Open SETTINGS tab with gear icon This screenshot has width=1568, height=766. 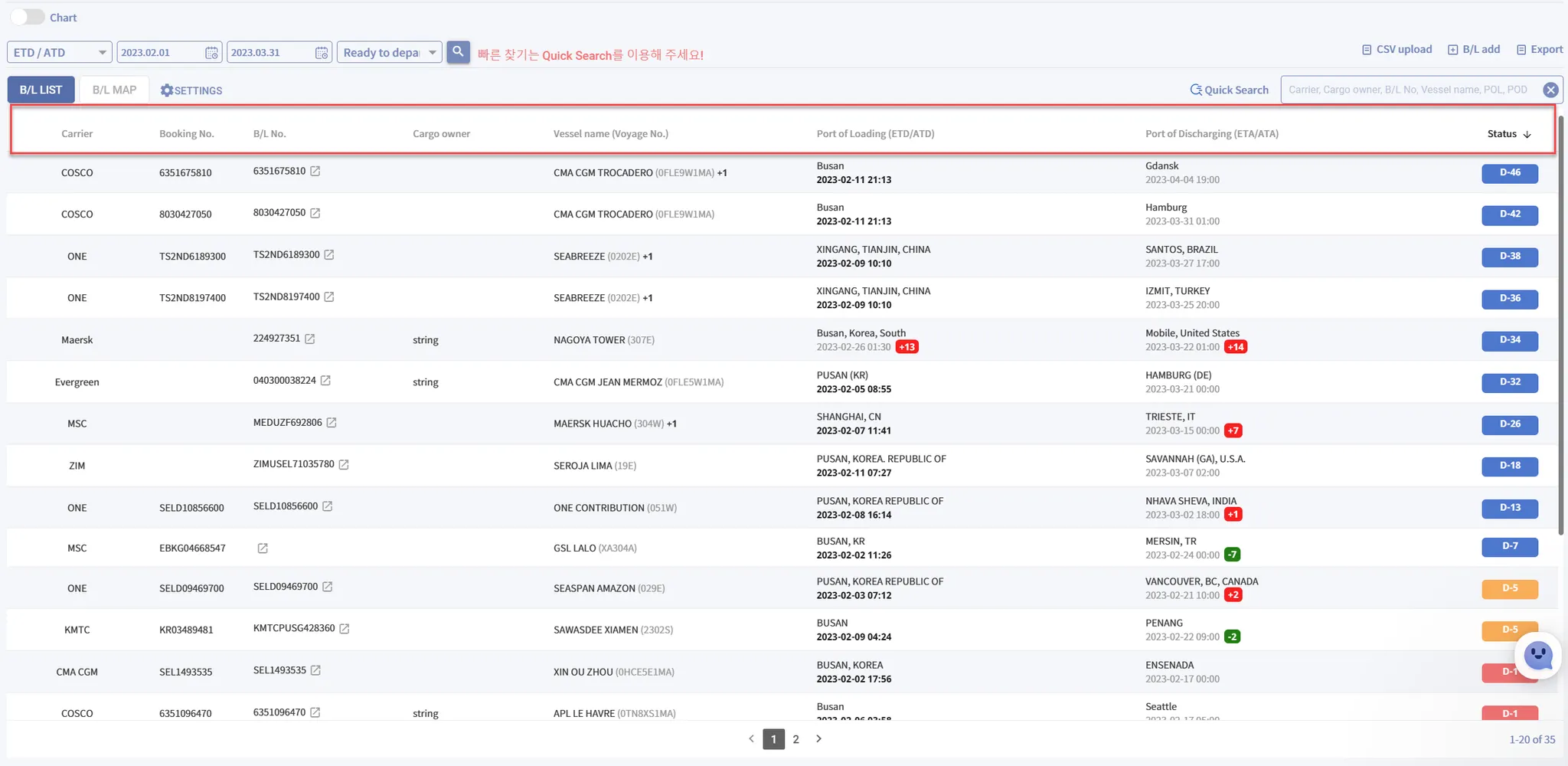pyautogui.click(x=191, y=90)
